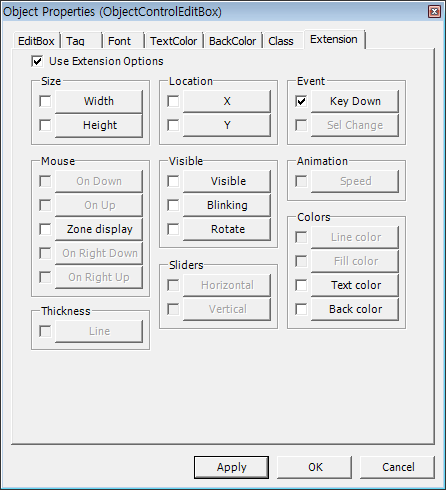Viewport: 446px width, 490px height.
Task: Uncheck Use Extension Options checkbox
Action: pyautogui.click(x=37, y=61)
